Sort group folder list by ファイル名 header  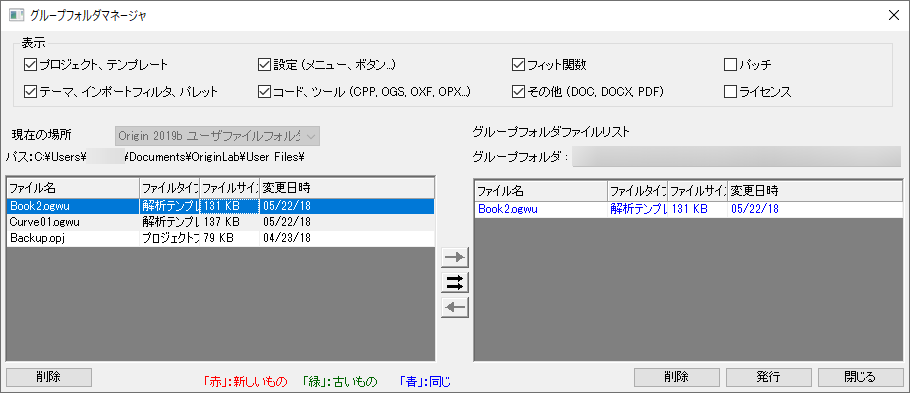[x=541, y=190]
